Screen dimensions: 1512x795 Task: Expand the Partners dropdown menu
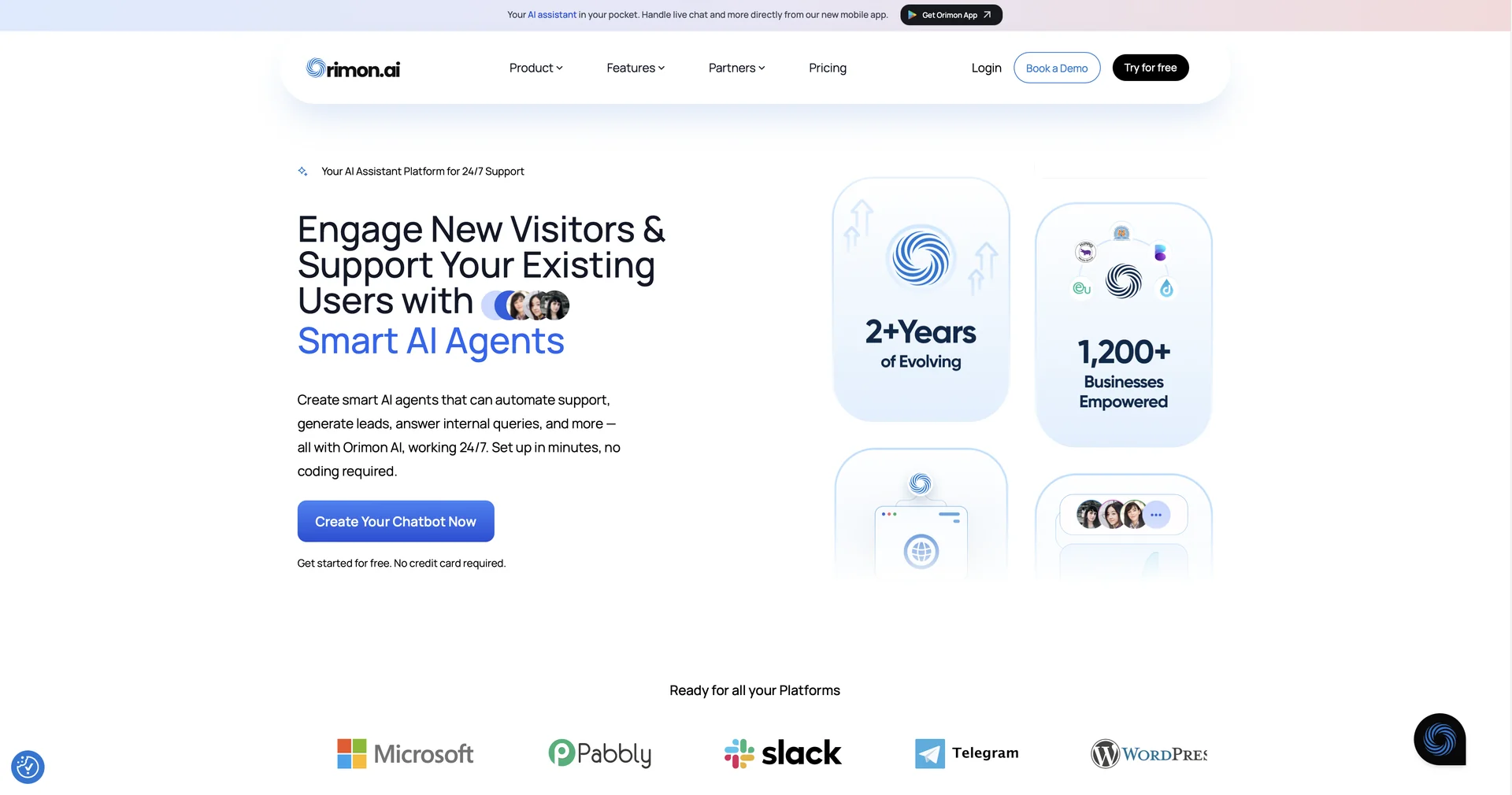point(736,68)
